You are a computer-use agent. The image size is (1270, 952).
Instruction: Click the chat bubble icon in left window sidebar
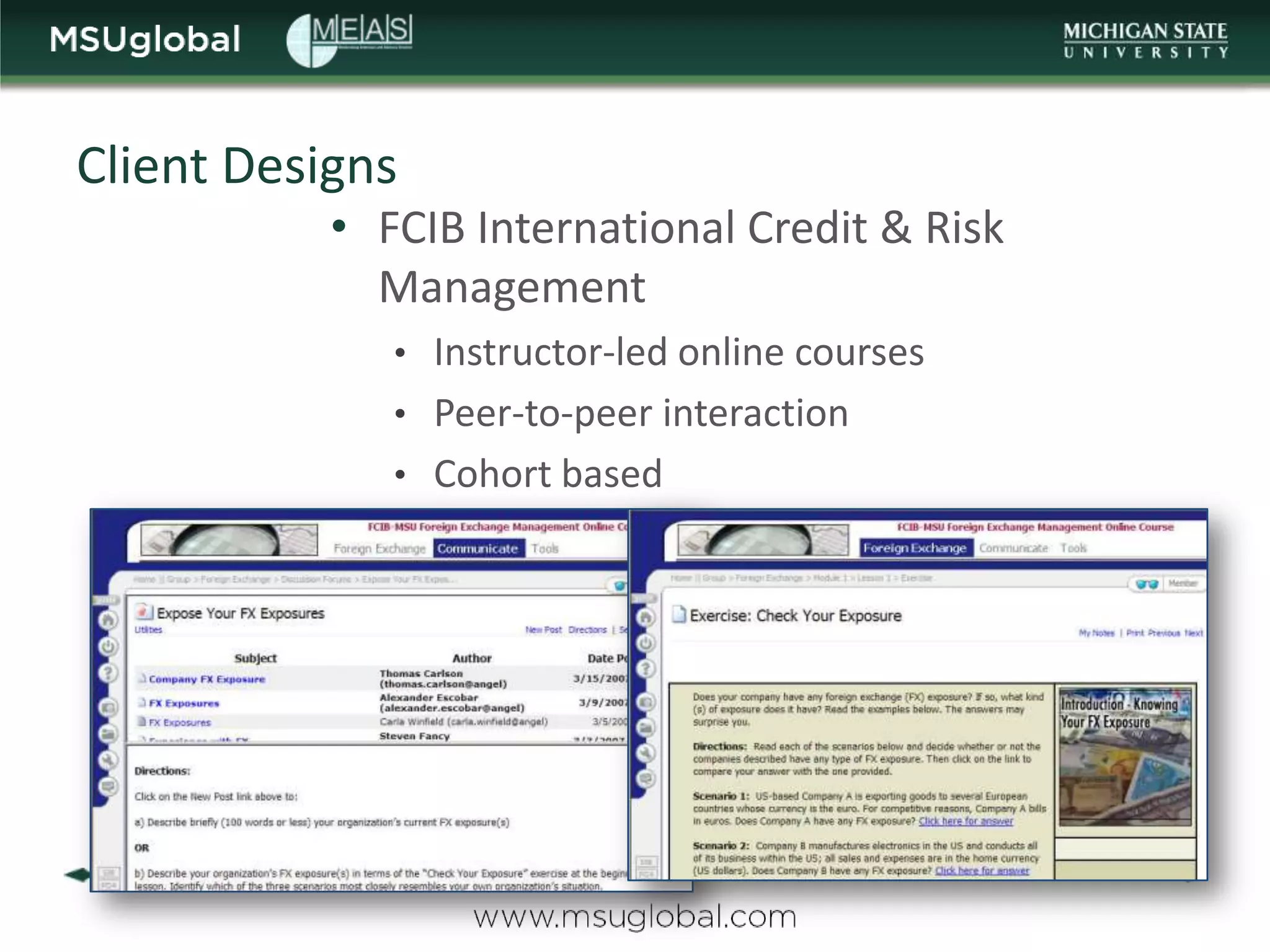(109, 787)
